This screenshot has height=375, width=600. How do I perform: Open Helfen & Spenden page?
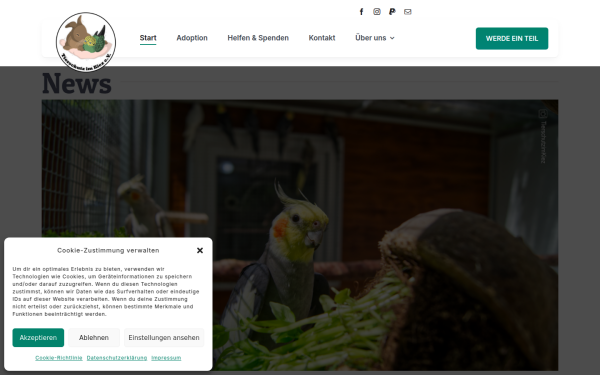pos(258,38)
